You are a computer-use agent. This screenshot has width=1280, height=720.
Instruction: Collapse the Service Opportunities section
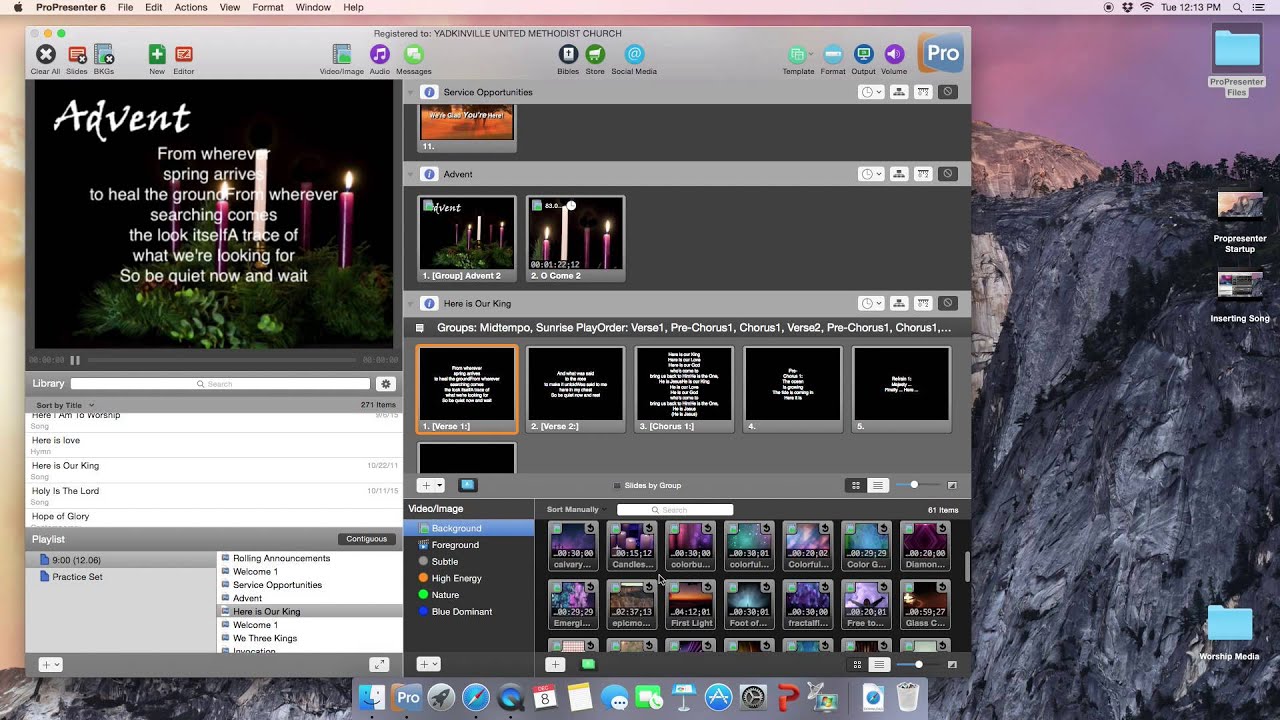point(410,92)
